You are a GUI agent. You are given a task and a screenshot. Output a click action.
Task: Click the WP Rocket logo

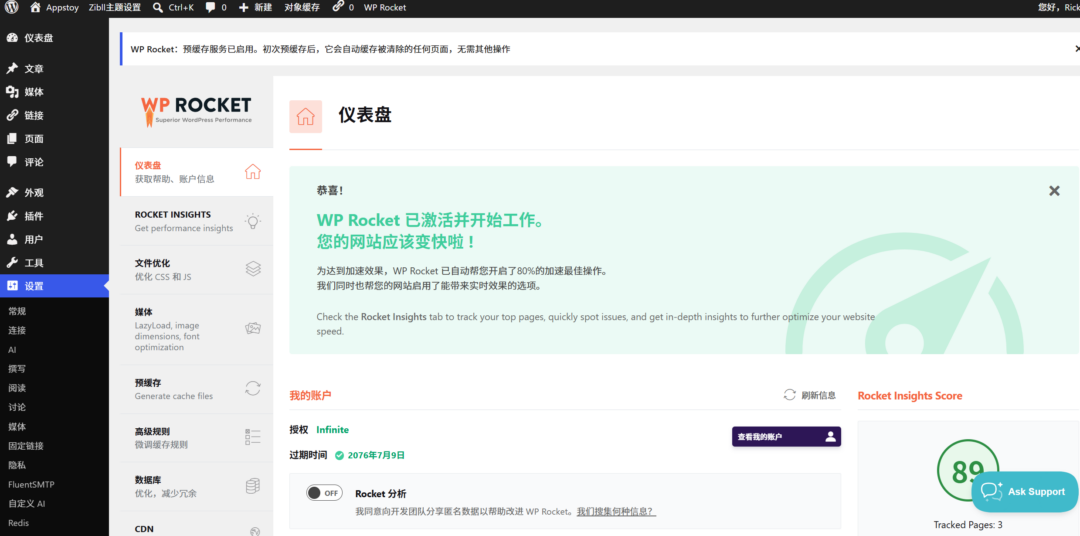coord(196,110)
